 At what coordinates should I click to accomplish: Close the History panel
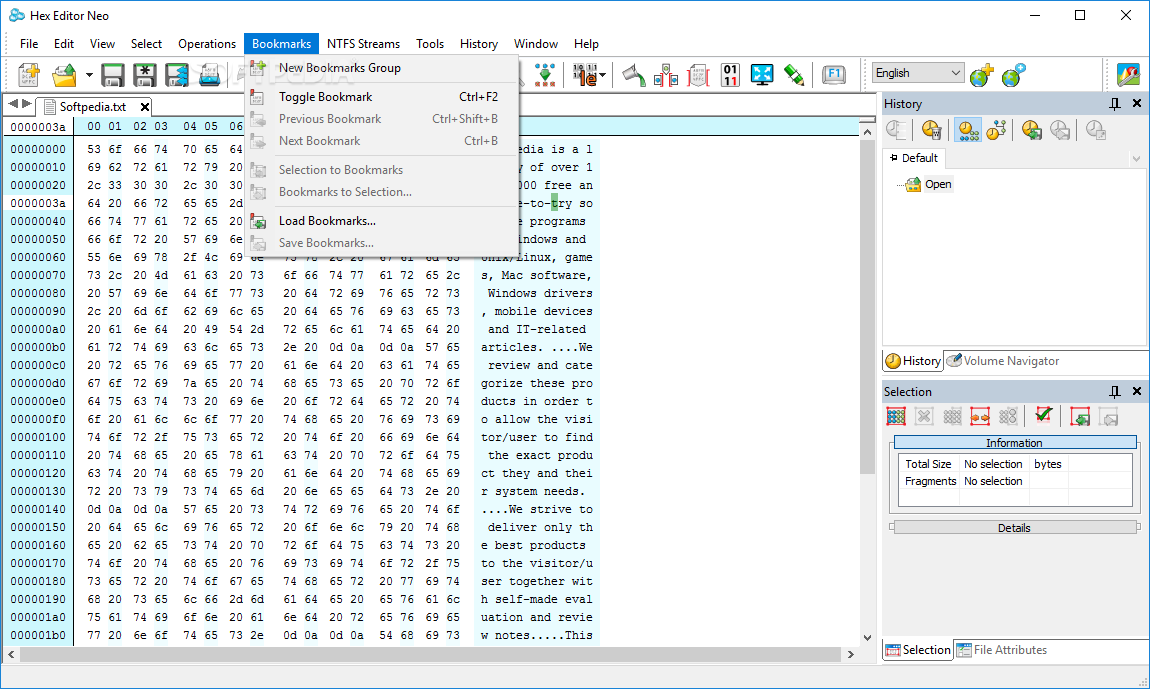point(1137,103)
